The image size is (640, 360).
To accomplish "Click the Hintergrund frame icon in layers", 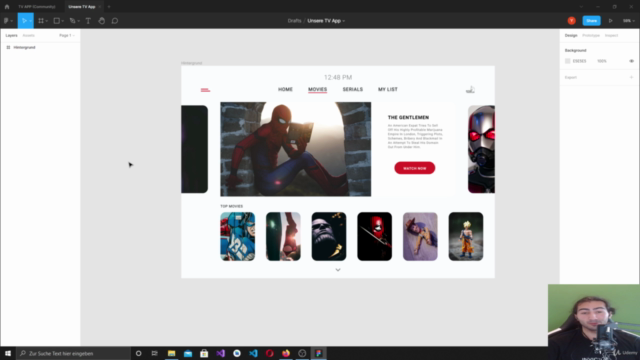I will point(8,47).
